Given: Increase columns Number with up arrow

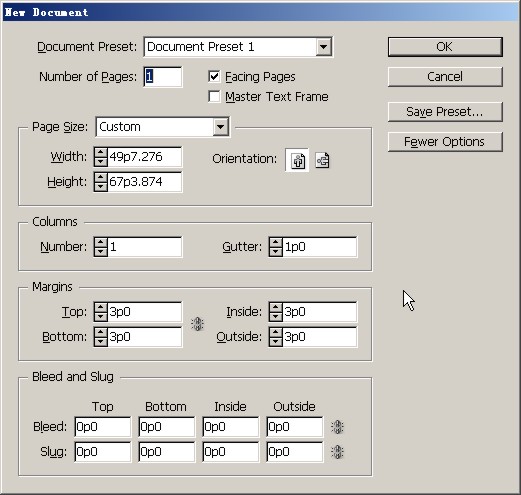Looking at the screenshot, I should tap(101, 243).
